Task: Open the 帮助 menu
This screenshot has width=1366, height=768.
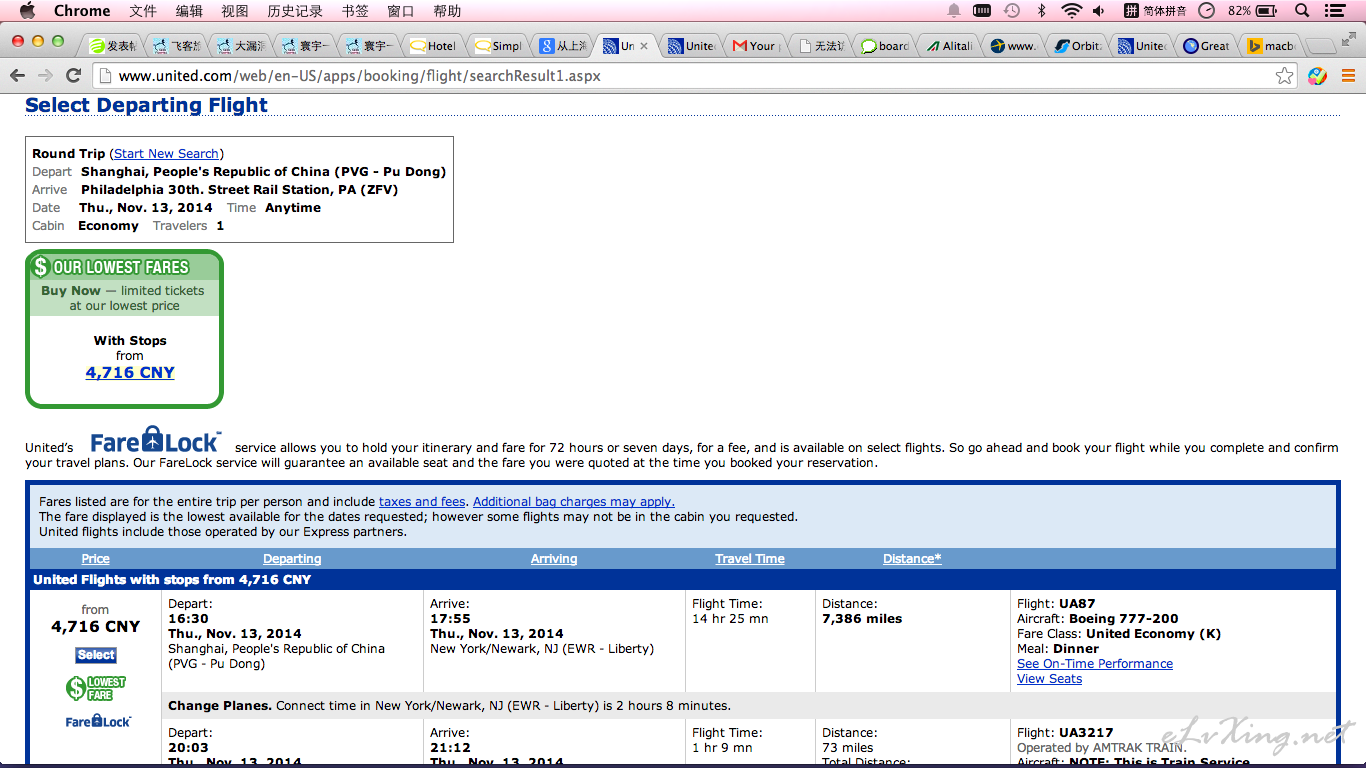Action: (447, 11)
